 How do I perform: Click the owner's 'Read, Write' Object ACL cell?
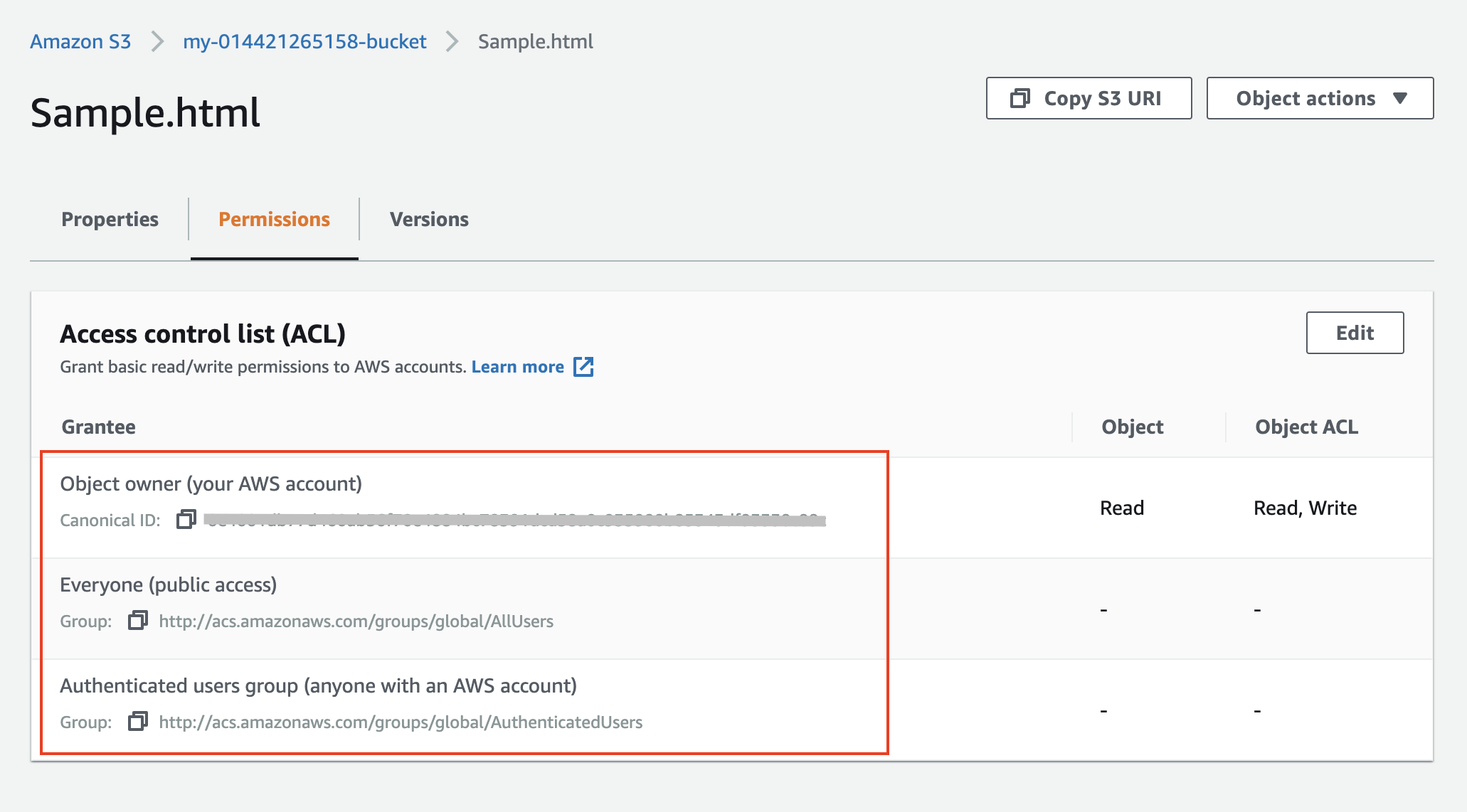click(x=1305, y=508)
